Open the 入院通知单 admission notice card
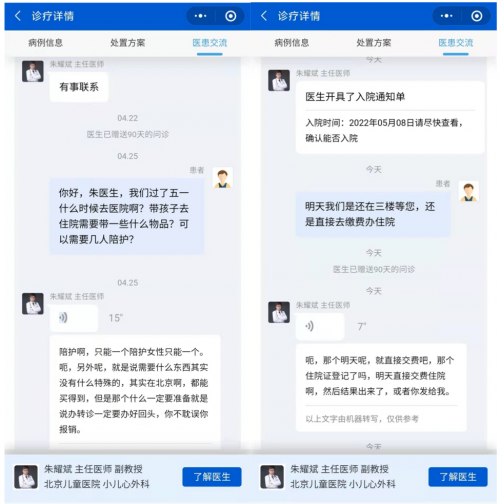This screenshot has width=500, height=504. 390,117
